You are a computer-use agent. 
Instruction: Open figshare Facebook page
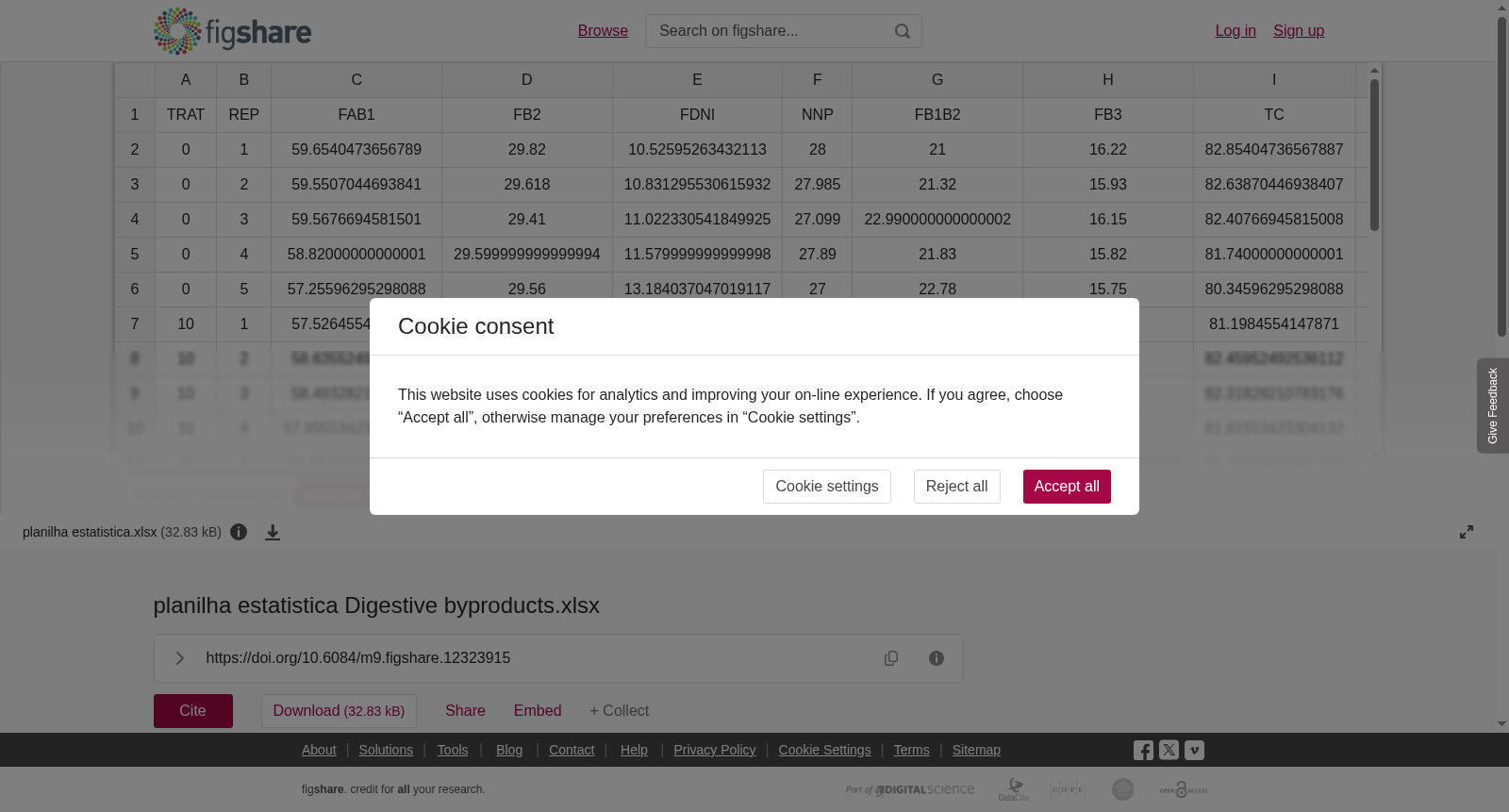pos(1143,751)
